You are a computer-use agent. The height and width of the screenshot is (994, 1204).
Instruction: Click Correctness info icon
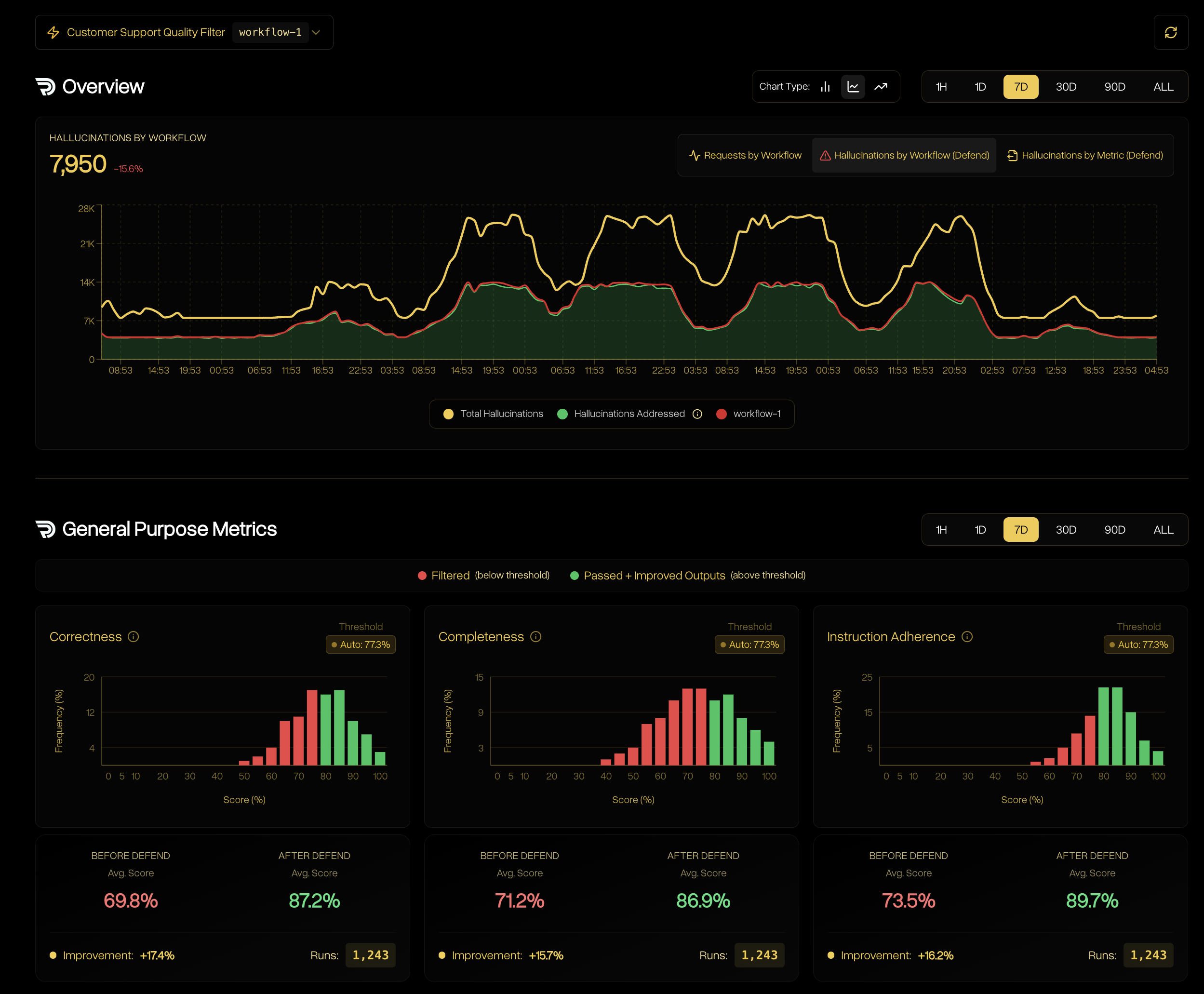(134, 637)
